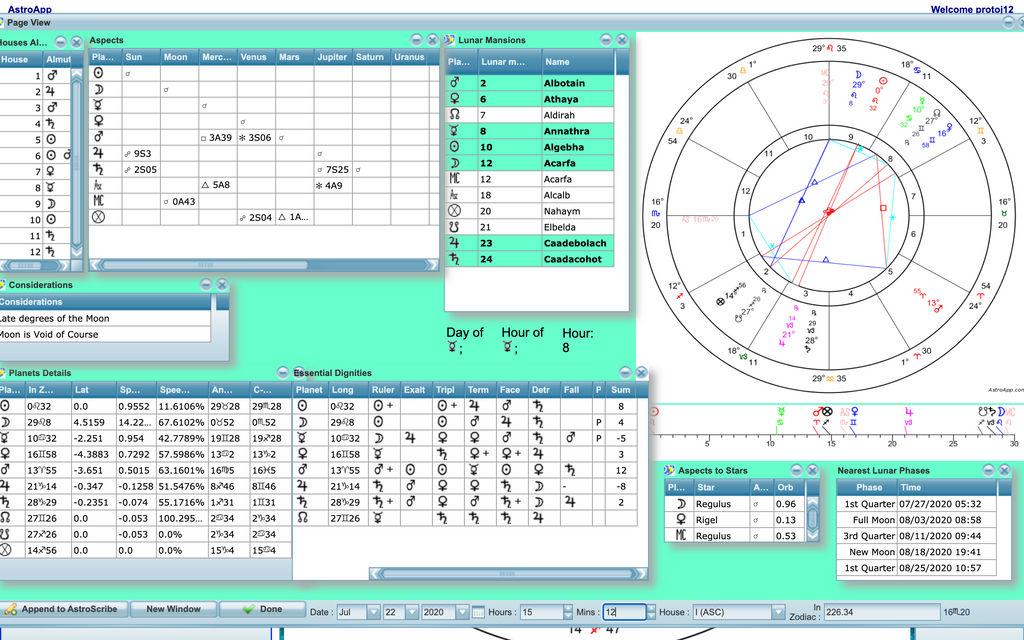Click the Sun symbol in Aspects first row
The image size is (1024, 640).
click(98, 73)
